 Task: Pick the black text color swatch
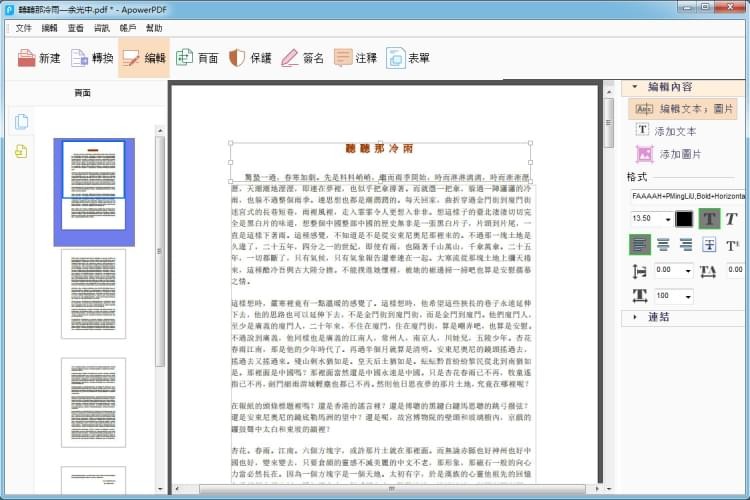(x=684, y=219)
